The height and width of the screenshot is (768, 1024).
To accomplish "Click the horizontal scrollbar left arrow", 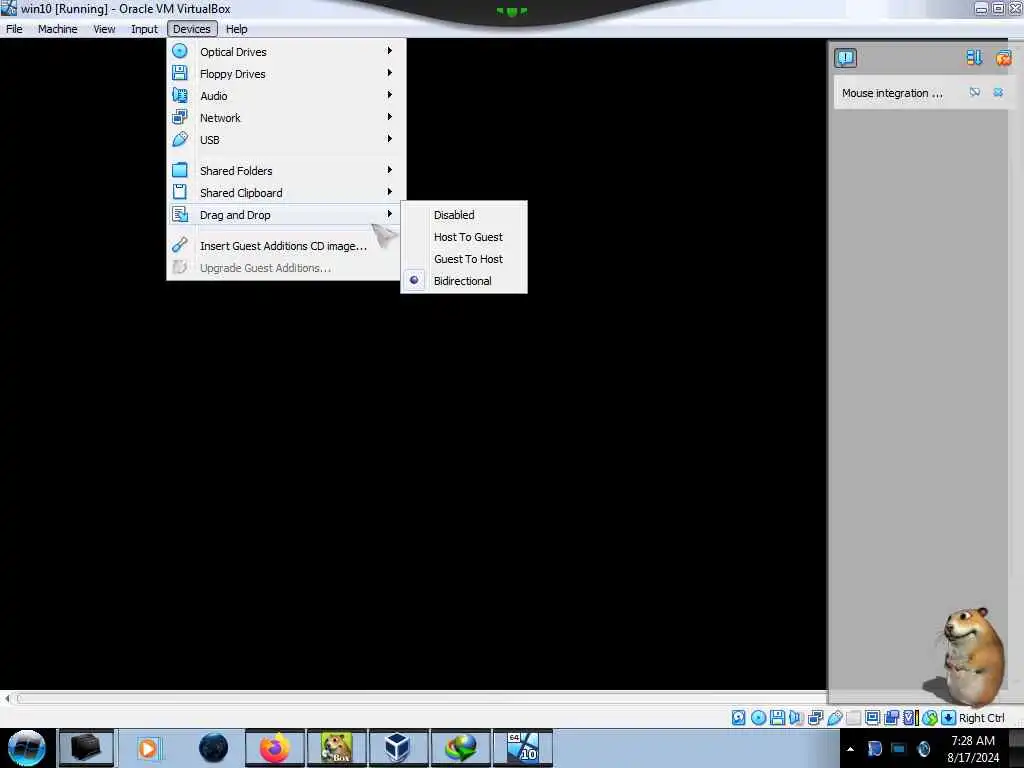I will click(7, 699).
